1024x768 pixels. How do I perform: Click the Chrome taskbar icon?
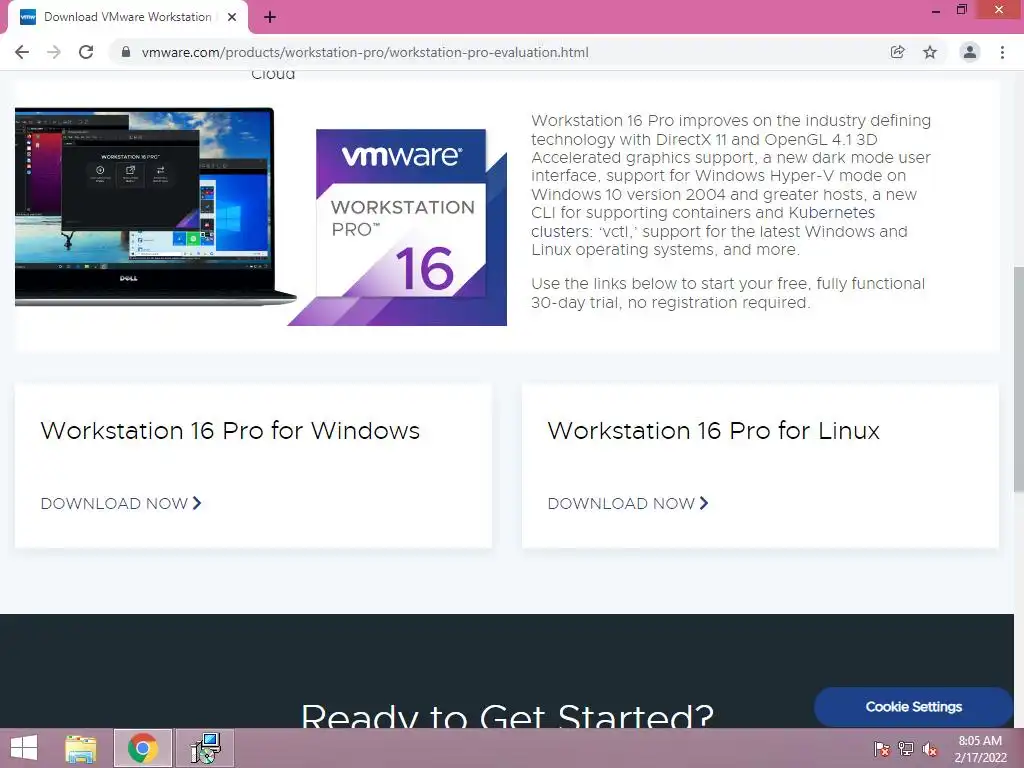point(143,748)
